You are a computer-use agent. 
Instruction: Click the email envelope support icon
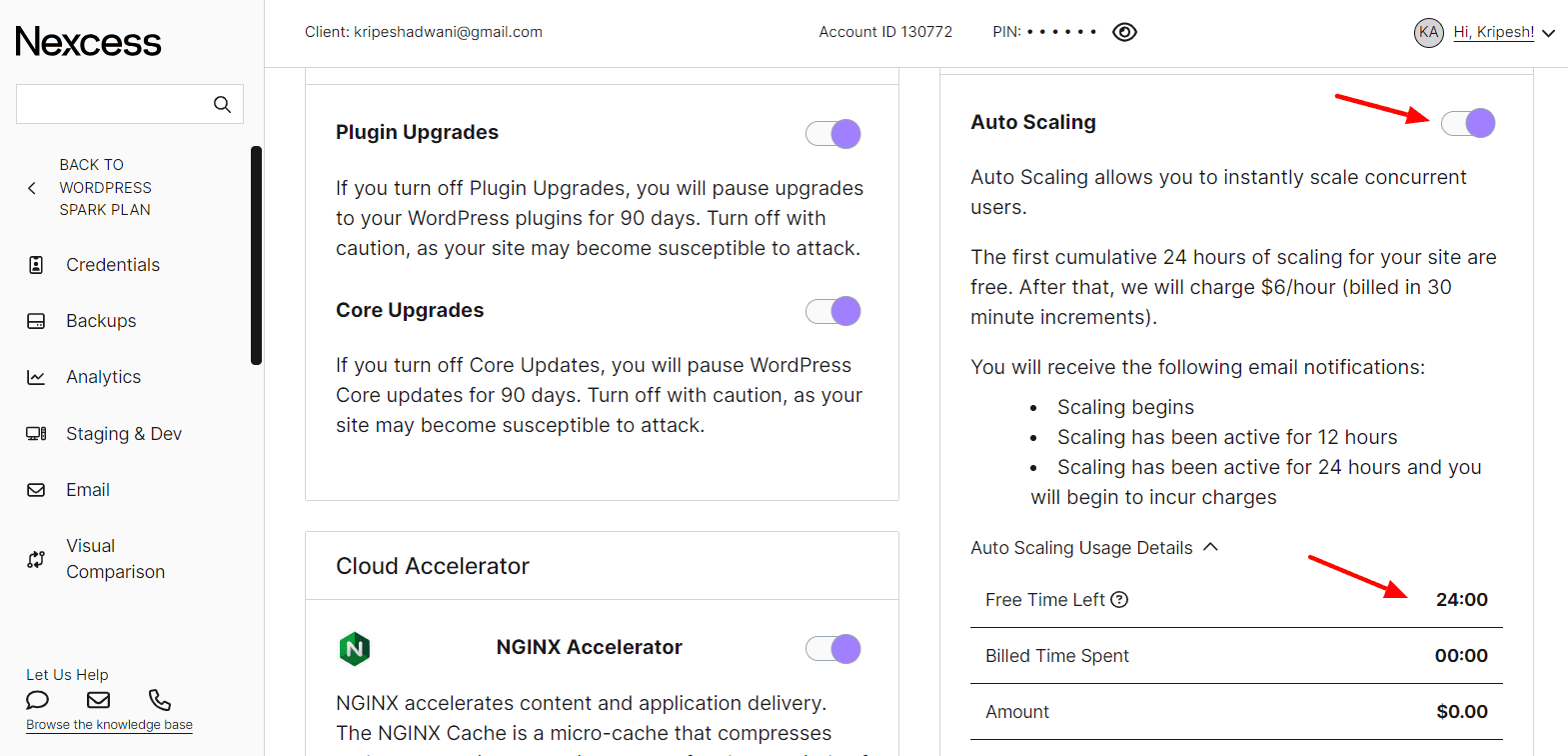click(98, 700)
